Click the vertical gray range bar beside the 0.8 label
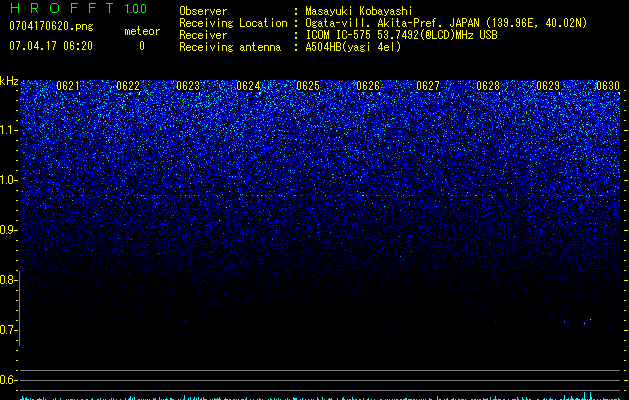 [19, 308]
